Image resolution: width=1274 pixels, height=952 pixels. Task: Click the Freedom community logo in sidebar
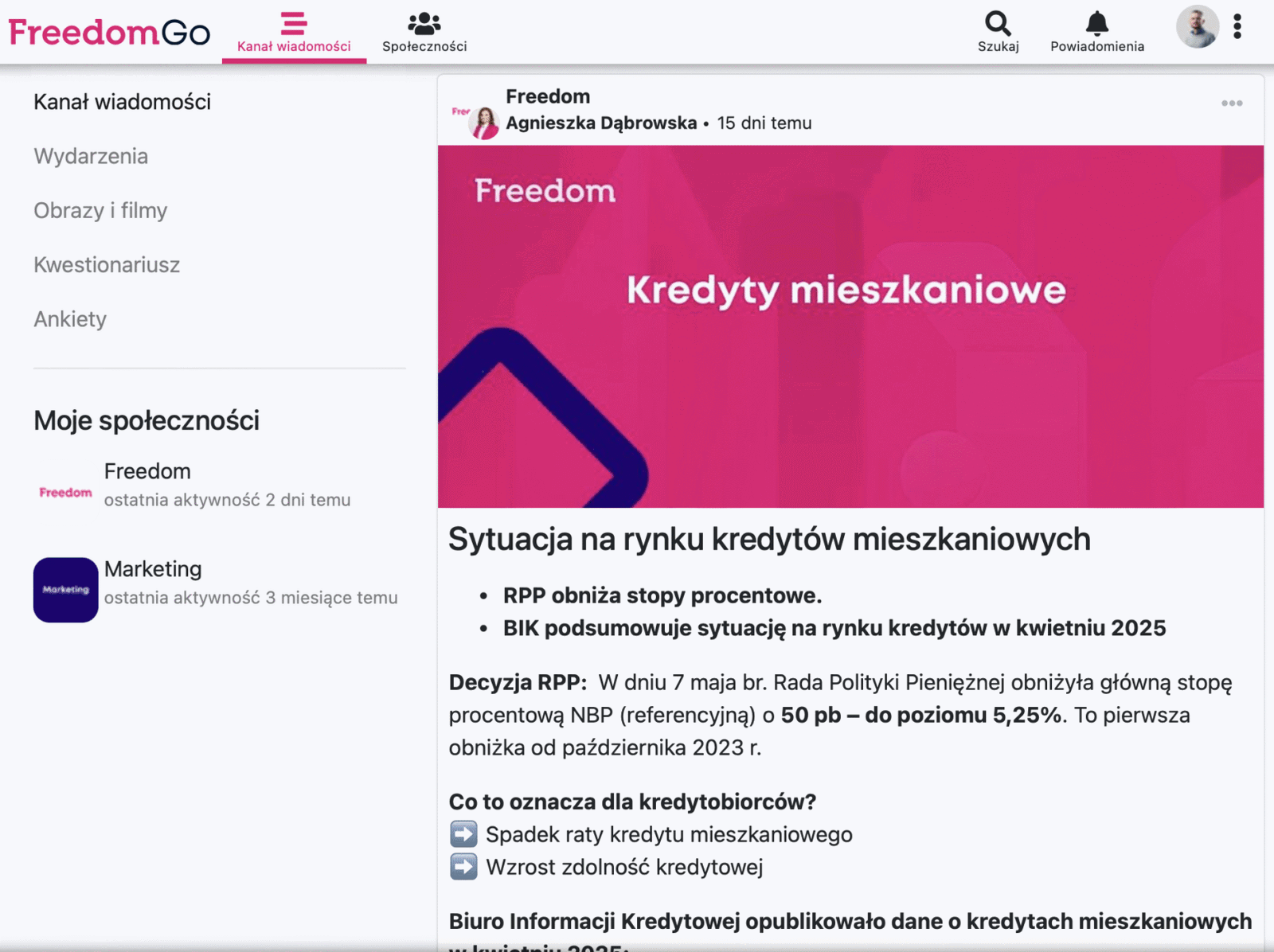click(x=65, y=493)
